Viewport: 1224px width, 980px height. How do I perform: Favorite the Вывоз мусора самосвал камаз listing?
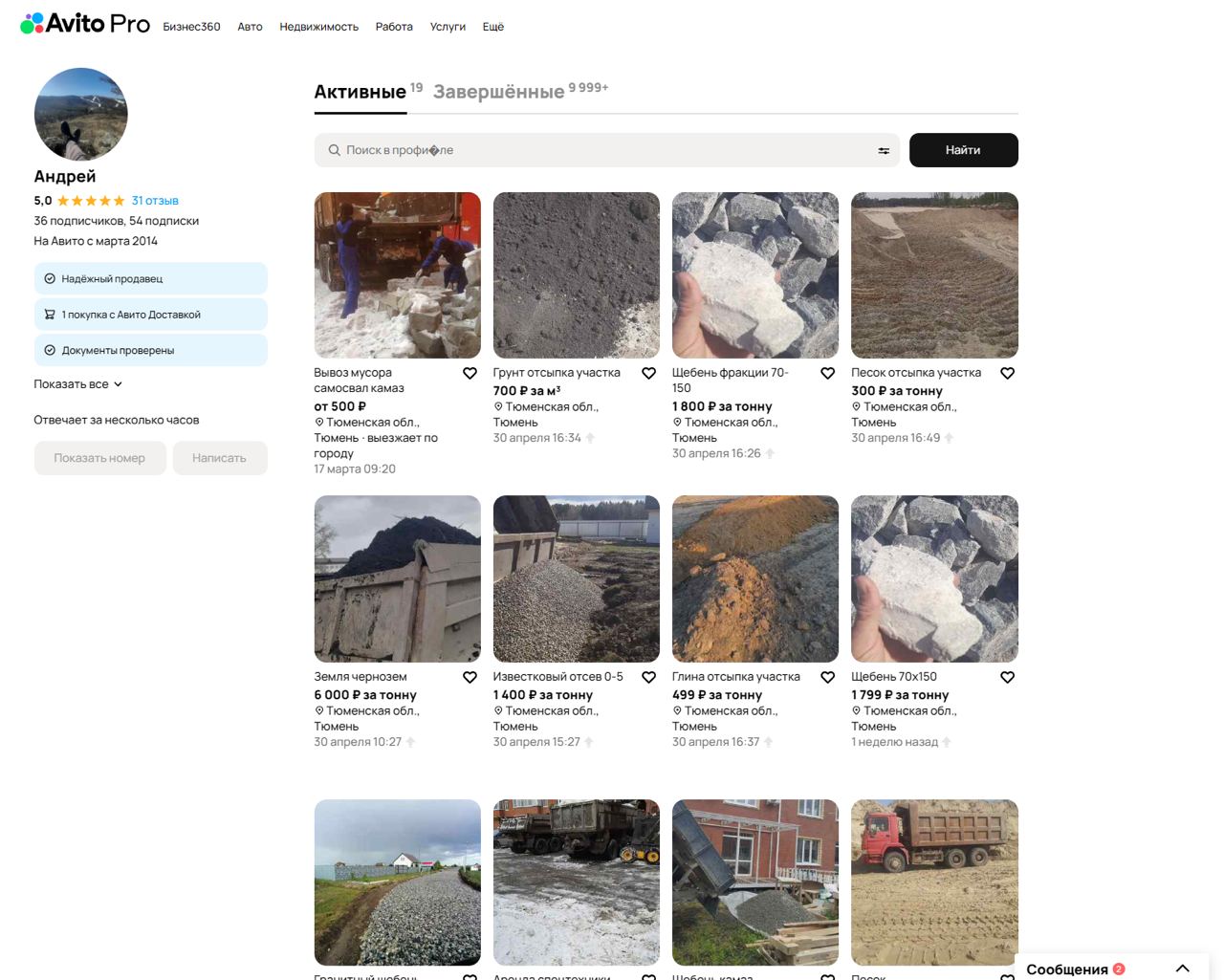pos(470,374)
